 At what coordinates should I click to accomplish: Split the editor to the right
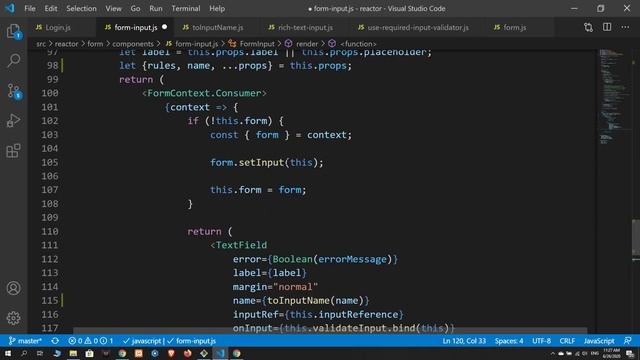[x=607, y=27]
